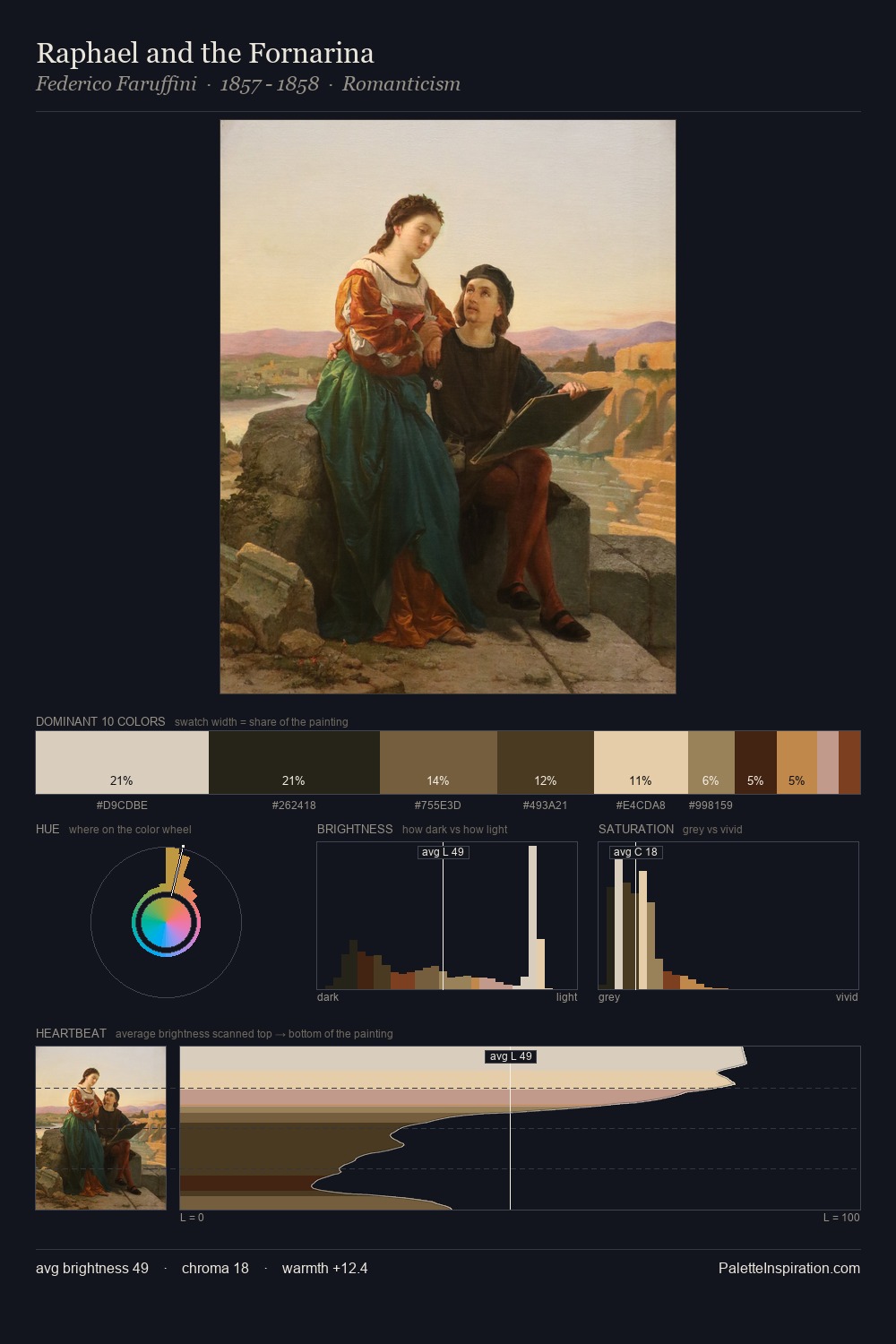896x1344 pixels.
Task: Click 'swatch width = share of the painting' caption
Action: coord(262,722)
